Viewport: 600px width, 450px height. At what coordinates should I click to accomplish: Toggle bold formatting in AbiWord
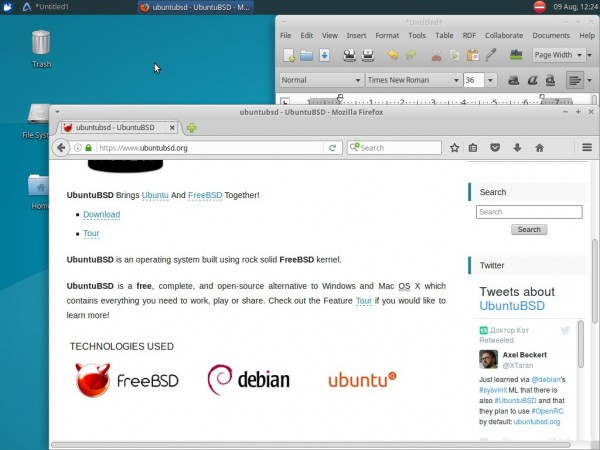click(514, 80)
